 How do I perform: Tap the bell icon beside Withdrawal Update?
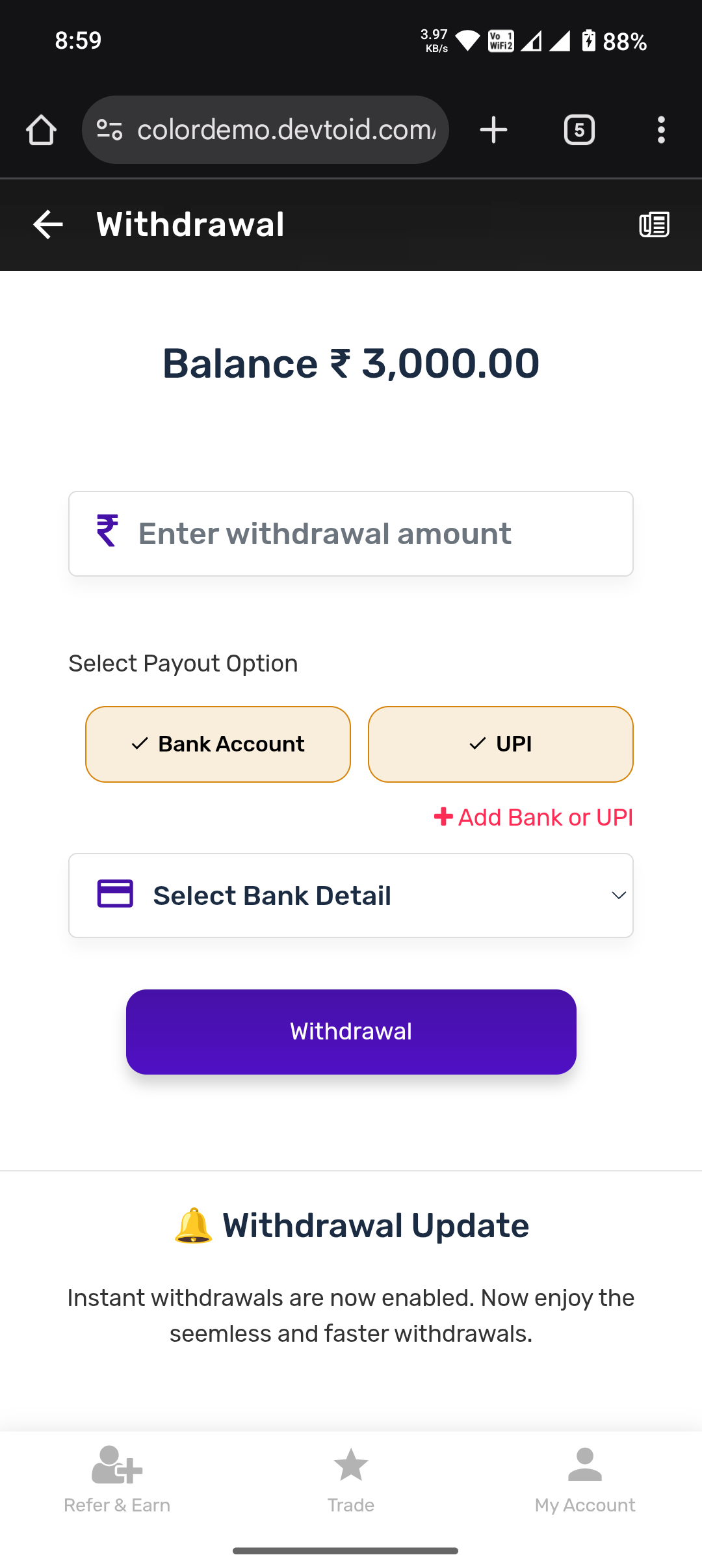pyautogui.click(x=193, y=1226)
